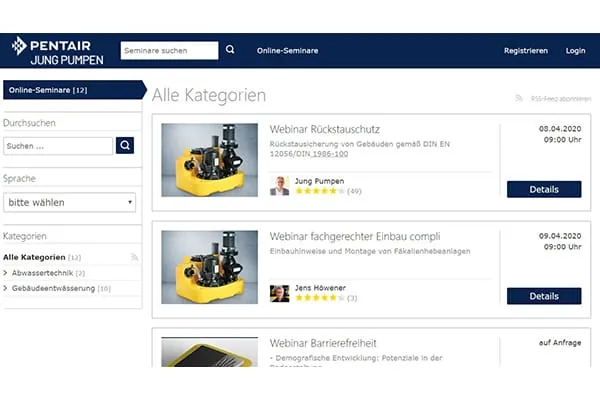
Task: Open Details for Webinar fachgerechter Einbau
Action: pyautogui.click(x=543, y=296)
